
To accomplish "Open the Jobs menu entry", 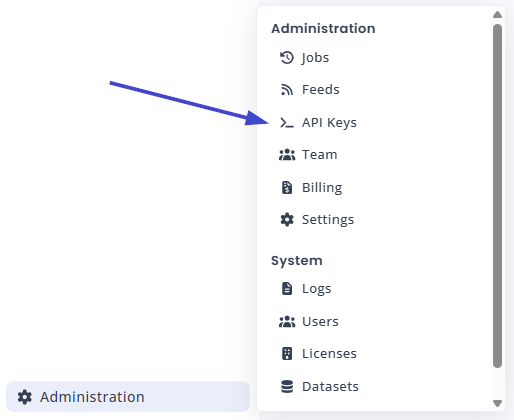I will click(315, 57).
